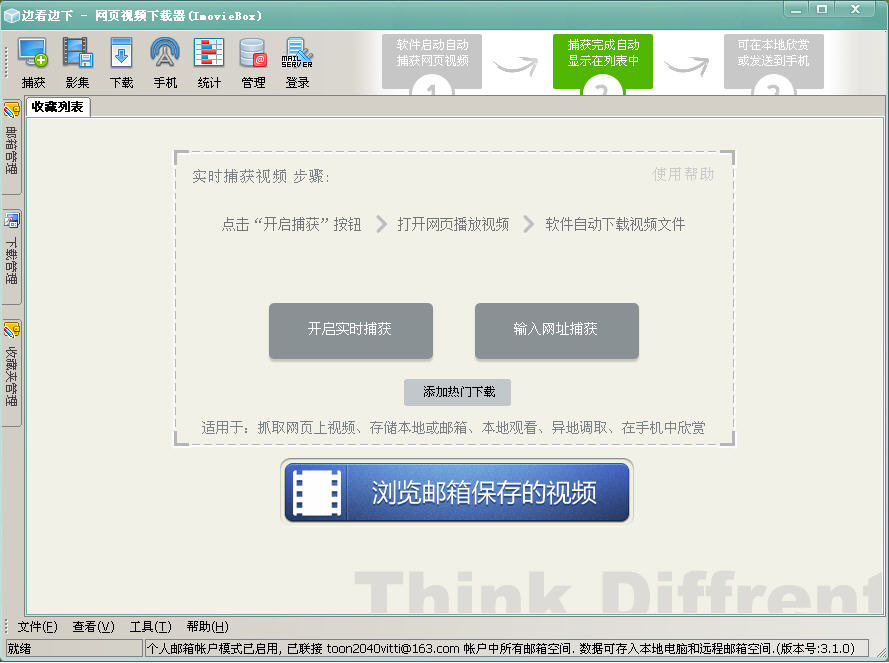Click the 浏览邮箱保存的视频 banner button
Image resolution: width=889 pixels, height=663 pixels.
pos(457,492)
